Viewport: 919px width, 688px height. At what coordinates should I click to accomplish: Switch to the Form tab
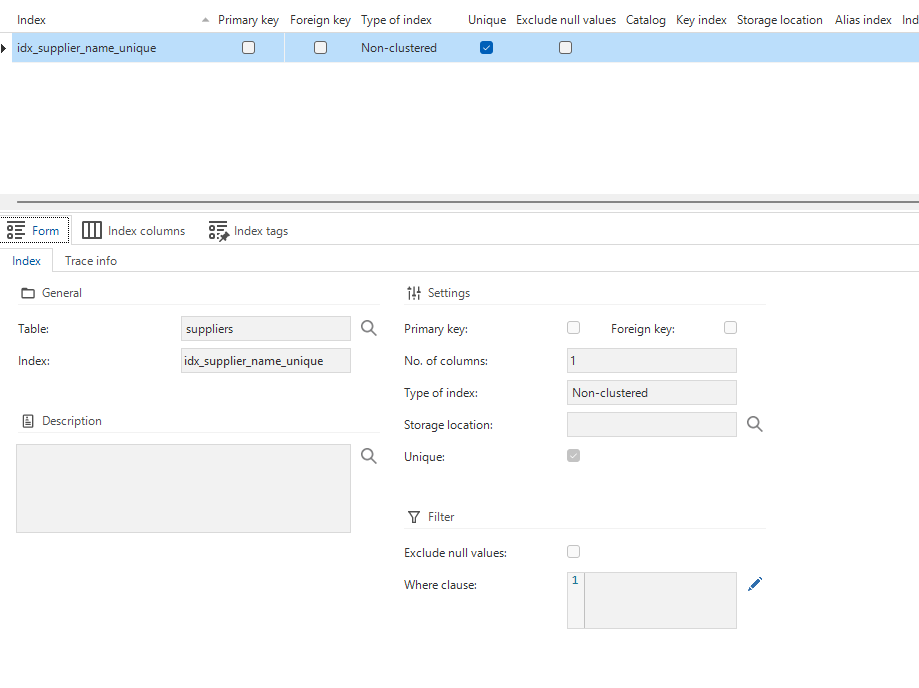tap(35, 230)
